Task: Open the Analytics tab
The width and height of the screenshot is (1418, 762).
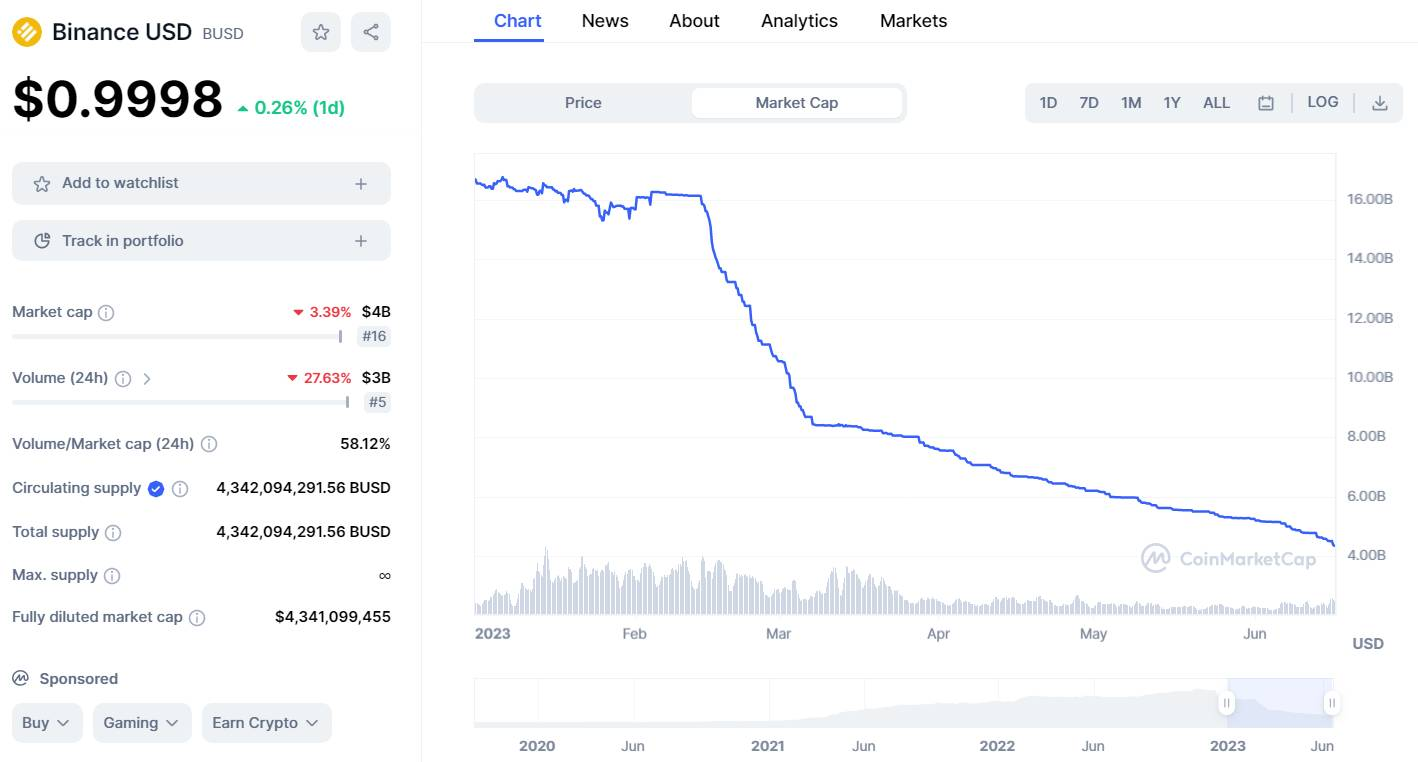Action: [800, 21]
